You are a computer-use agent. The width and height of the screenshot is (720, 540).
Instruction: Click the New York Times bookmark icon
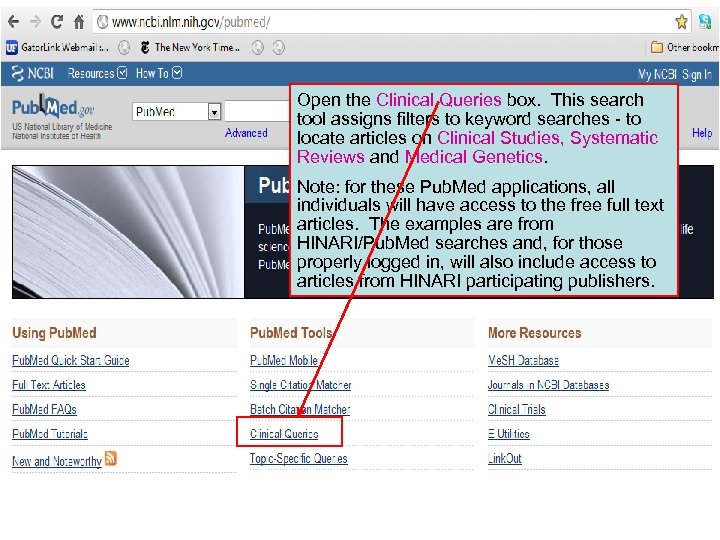point(145,47)
